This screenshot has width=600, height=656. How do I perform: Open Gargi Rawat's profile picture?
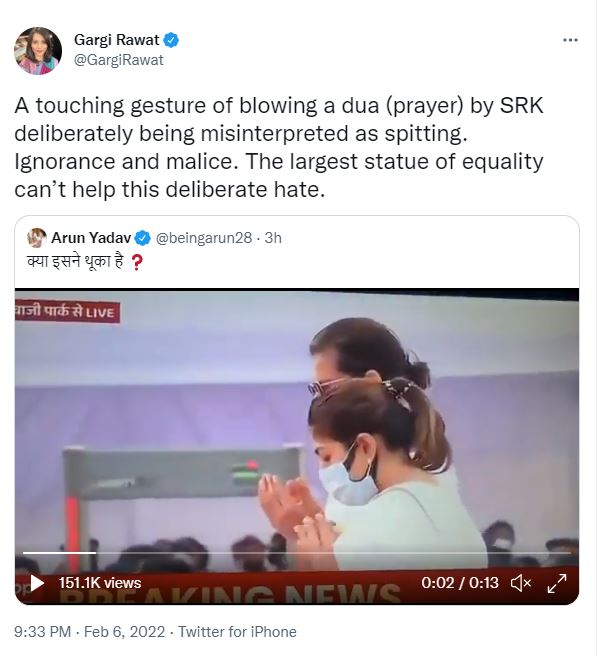coord(38,50)
